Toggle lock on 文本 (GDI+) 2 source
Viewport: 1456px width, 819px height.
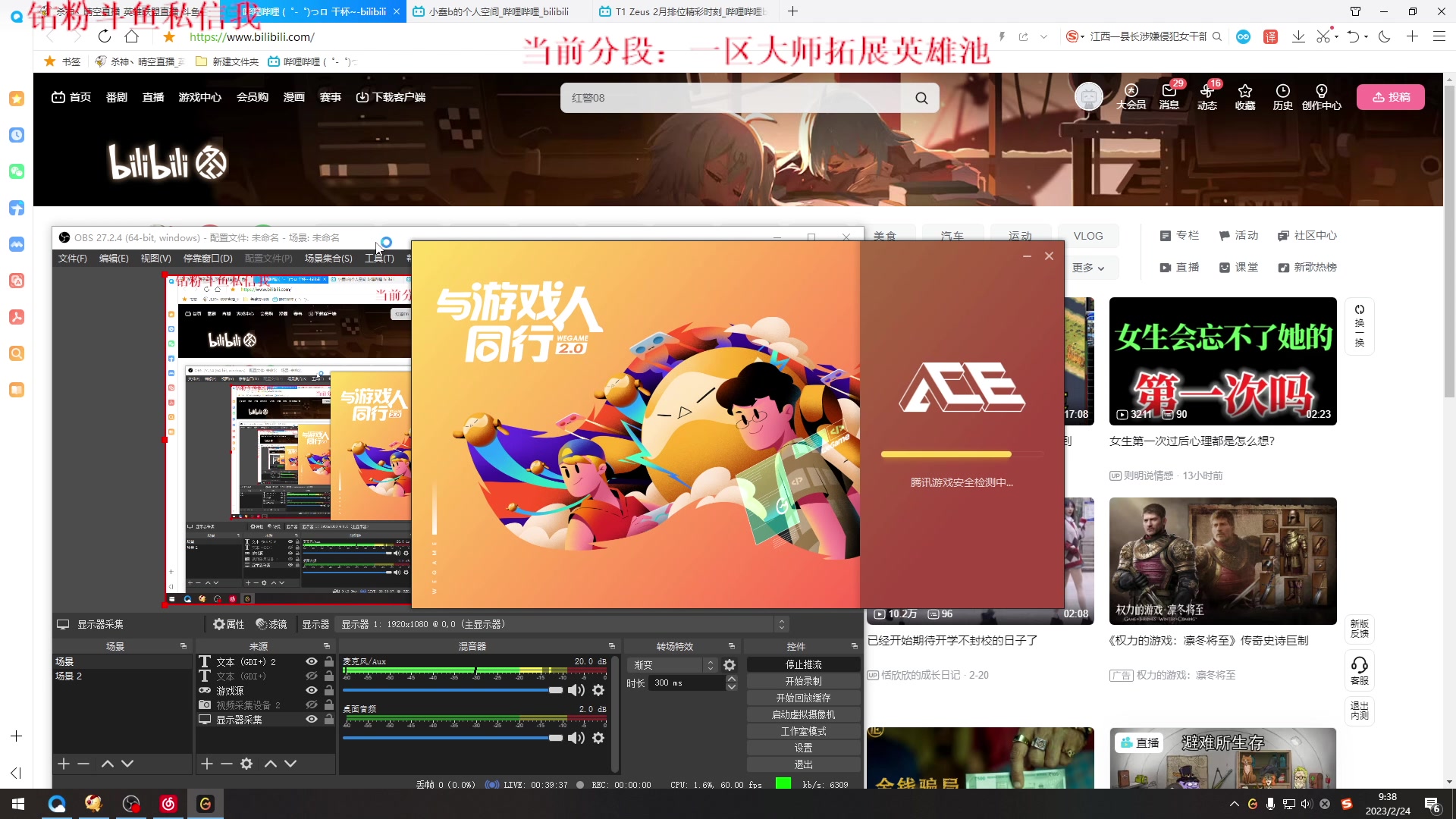(x=329, y=661)
